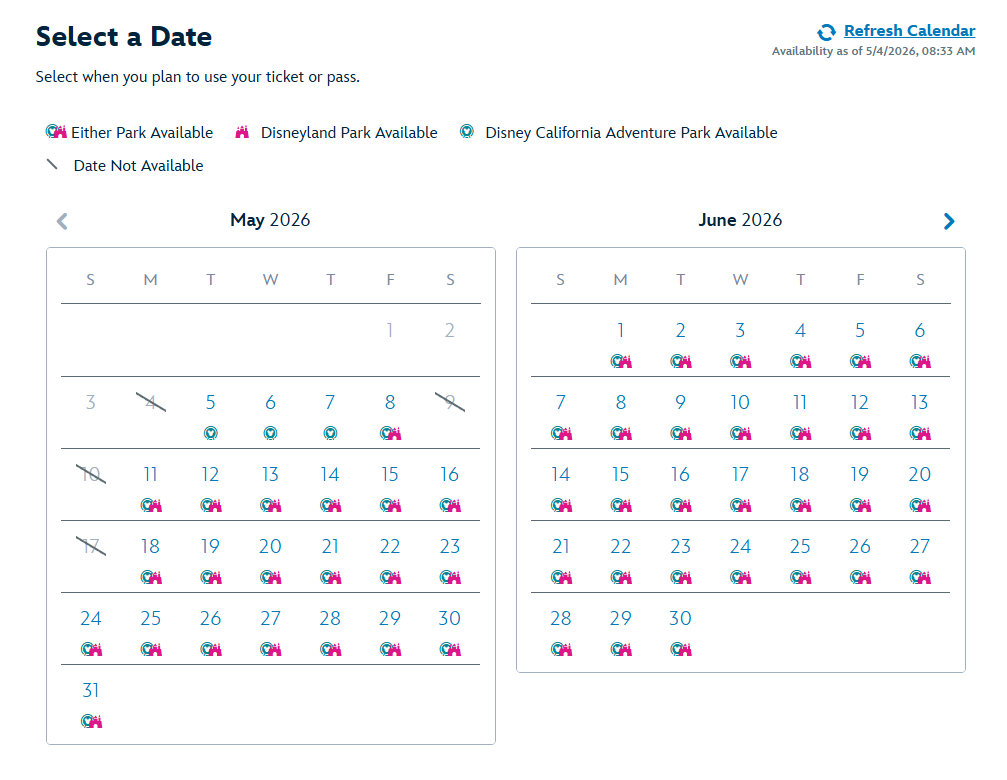Click Either Park Available legend icon
Viewport: 1007px width, 780px height.
tap(56, 132)
